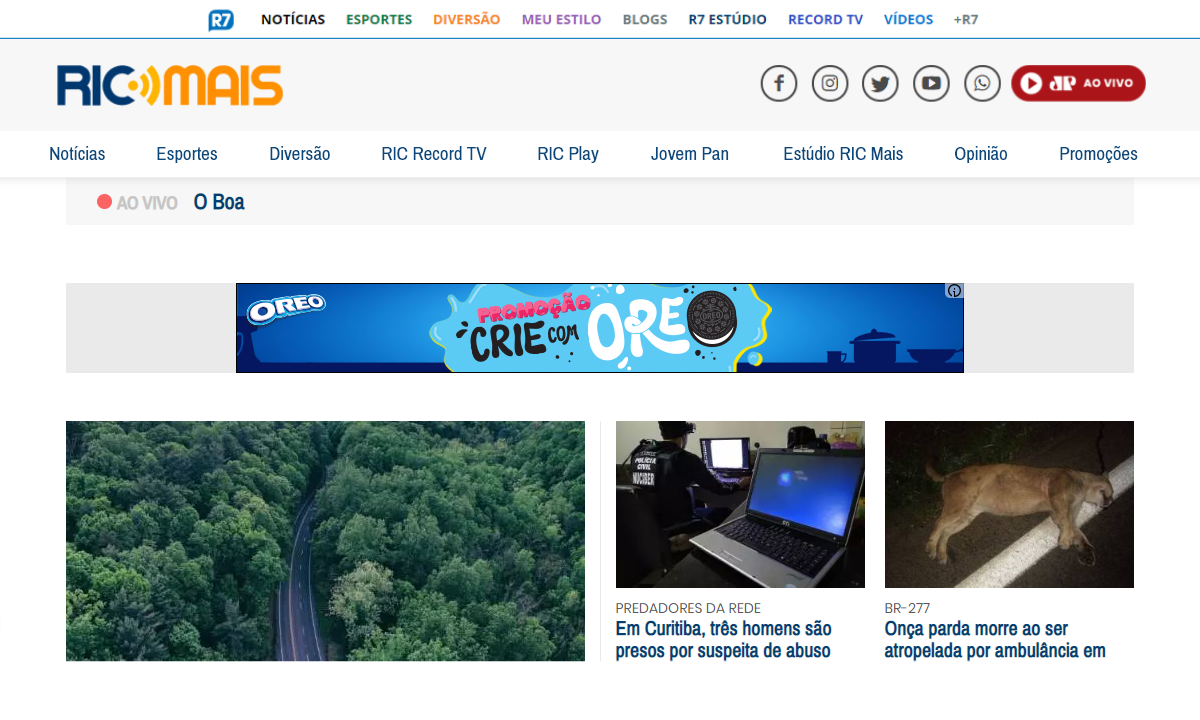Click the PREDADORES DA REDE category label
The height and width of the screenshot is (720, 1200).
[x=688, y=608]
